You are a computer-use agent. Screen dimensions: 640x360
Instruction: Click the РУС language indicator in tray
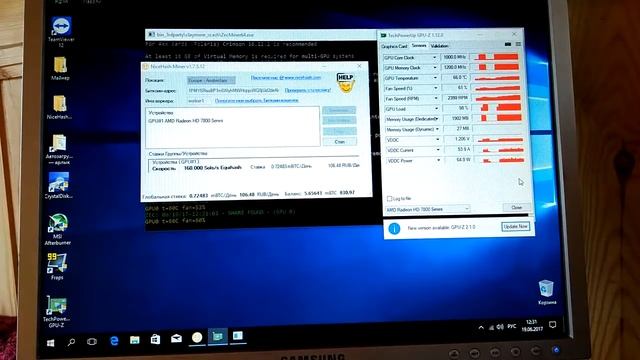click(511, 327)
